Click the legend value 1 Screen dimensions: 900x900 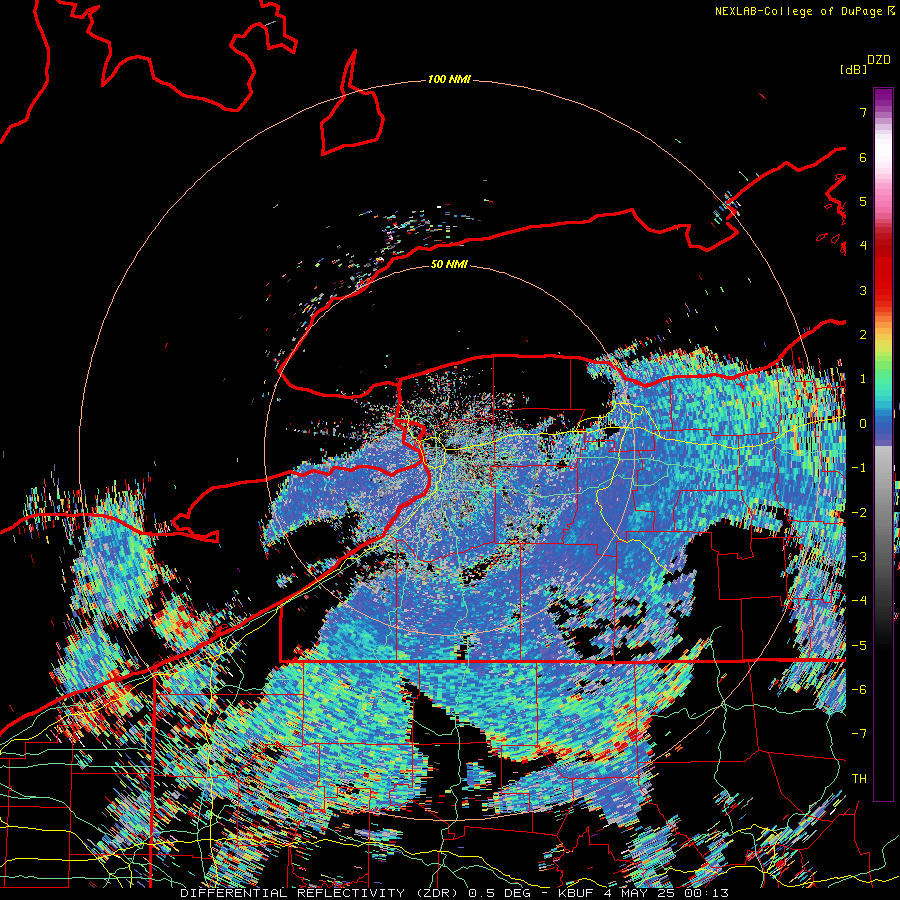863,379
